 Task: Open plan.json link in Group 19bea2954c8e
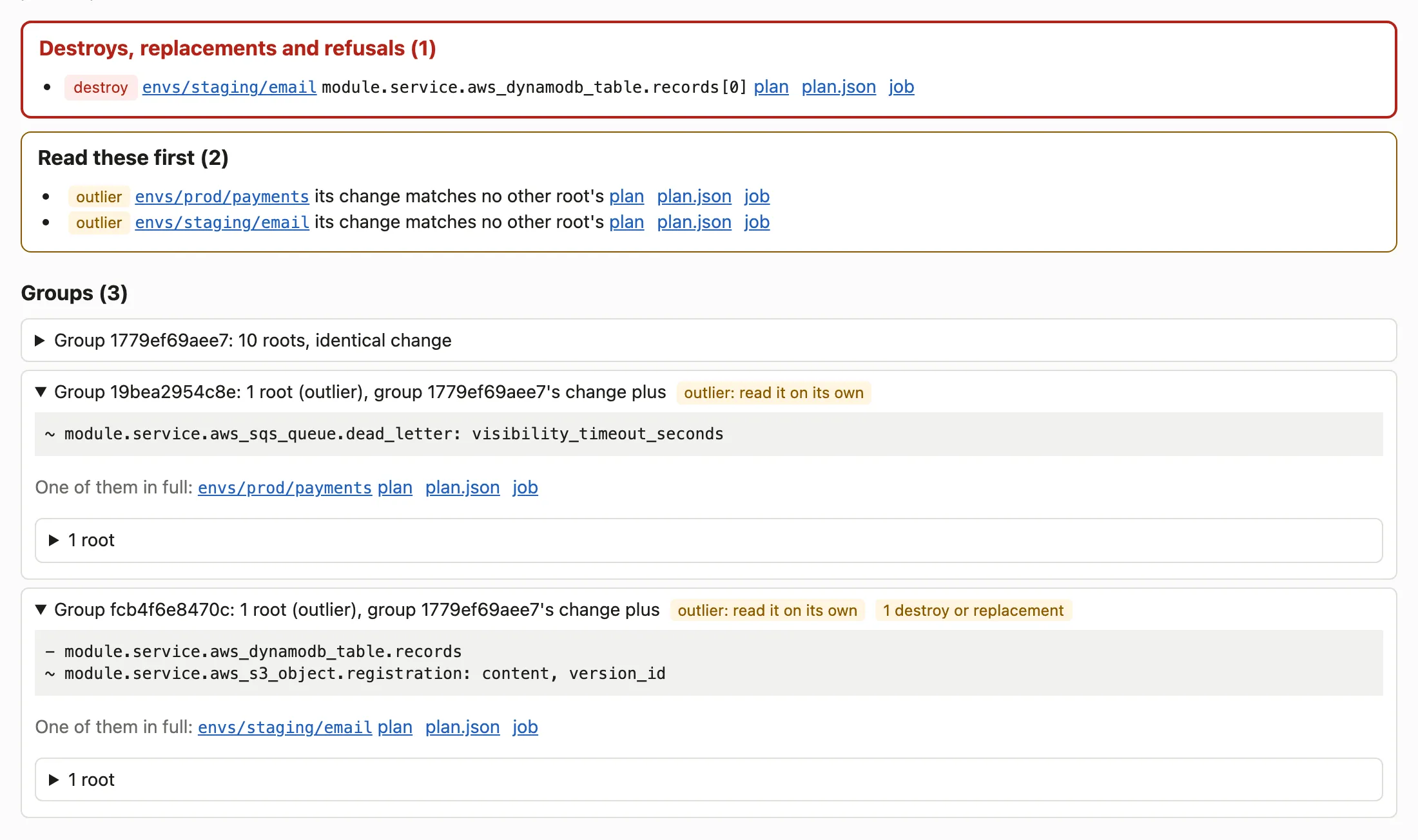[462, 488]
